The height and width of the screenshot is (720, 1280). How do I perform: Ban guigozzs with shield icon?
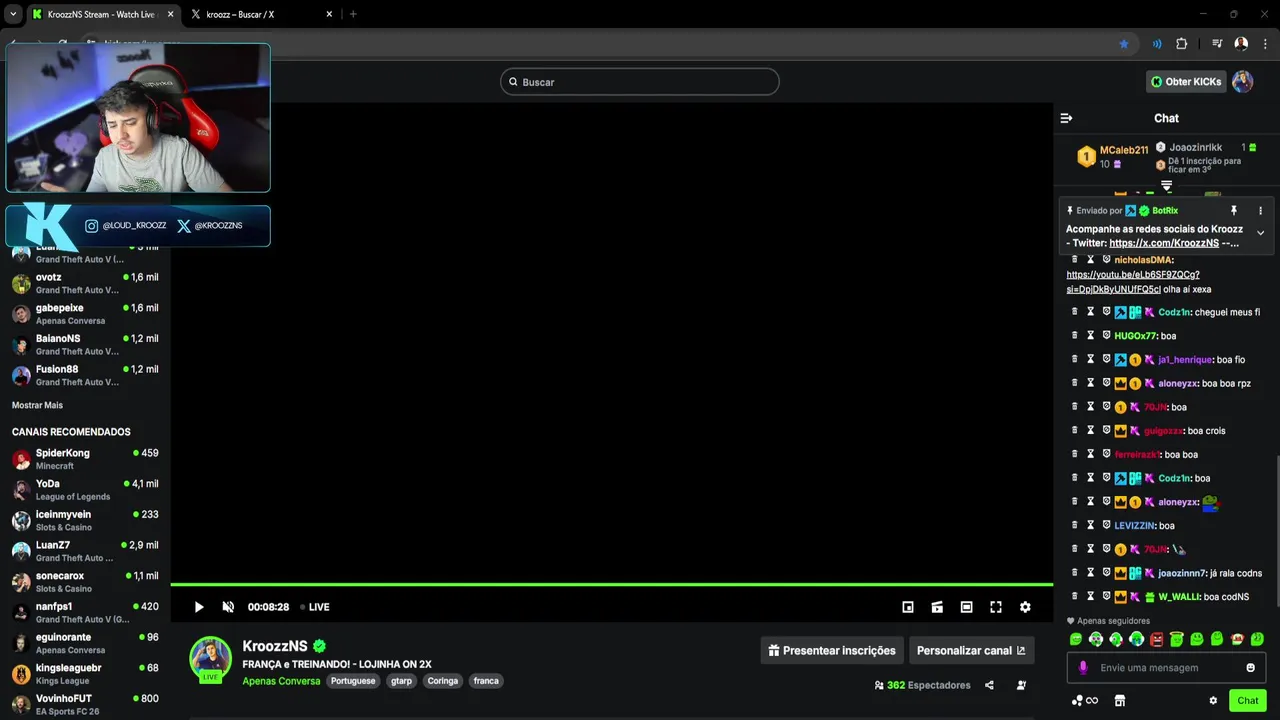coord(1106,430)
